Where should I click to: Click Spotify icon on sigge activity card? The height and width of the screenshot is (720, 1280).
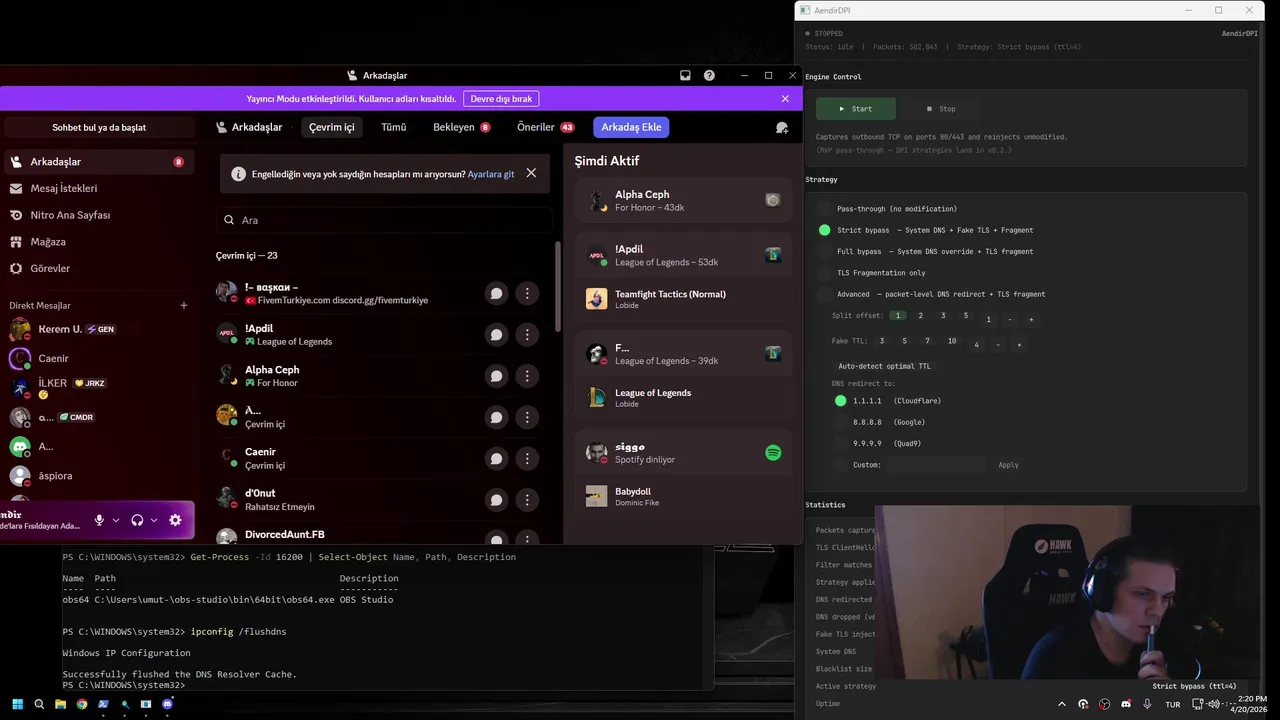click(x=773, y=452)
